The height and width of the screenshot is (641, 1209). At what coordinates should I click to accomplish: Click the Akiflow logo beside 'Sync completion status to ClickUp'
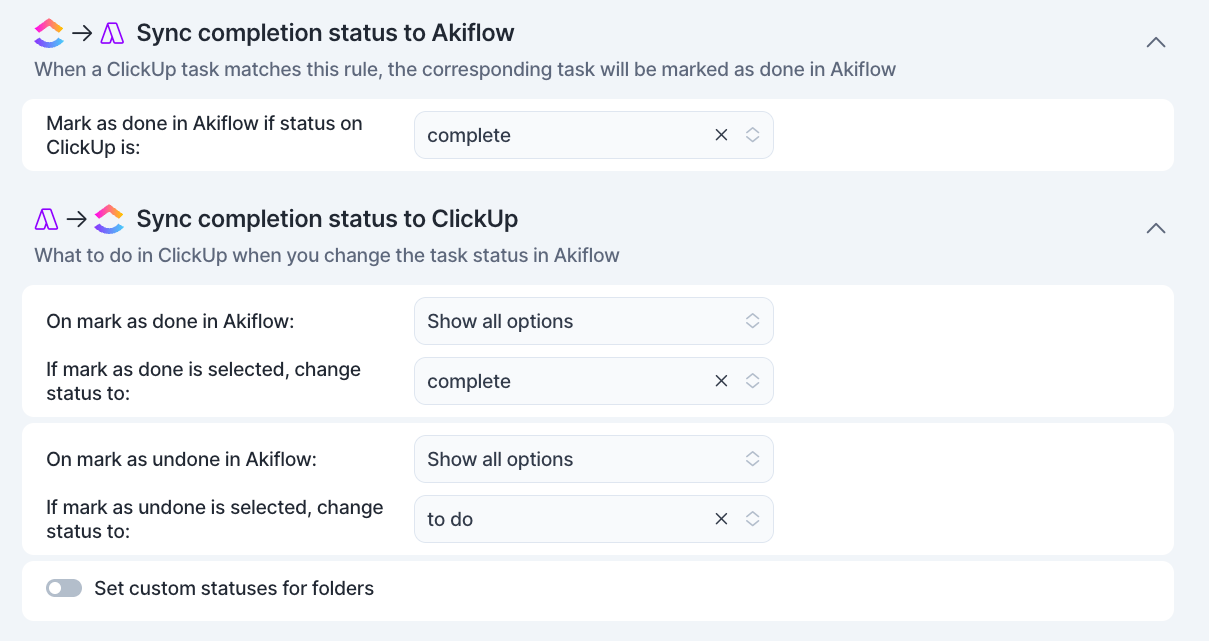click(x=47, y=219)
